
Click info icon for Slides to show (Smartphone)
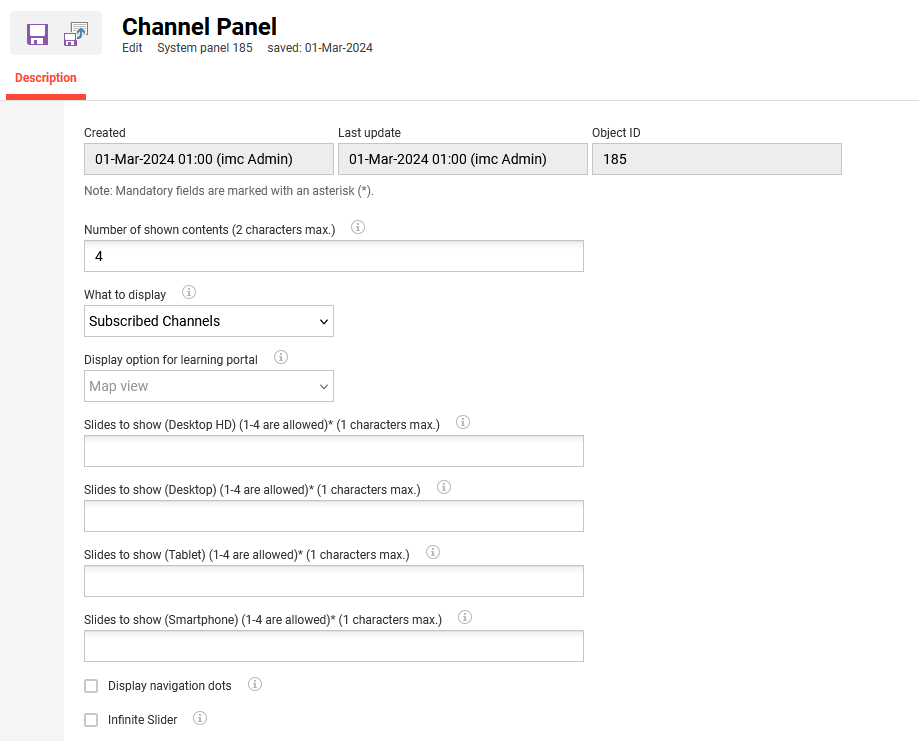click(x=465, y=618)
